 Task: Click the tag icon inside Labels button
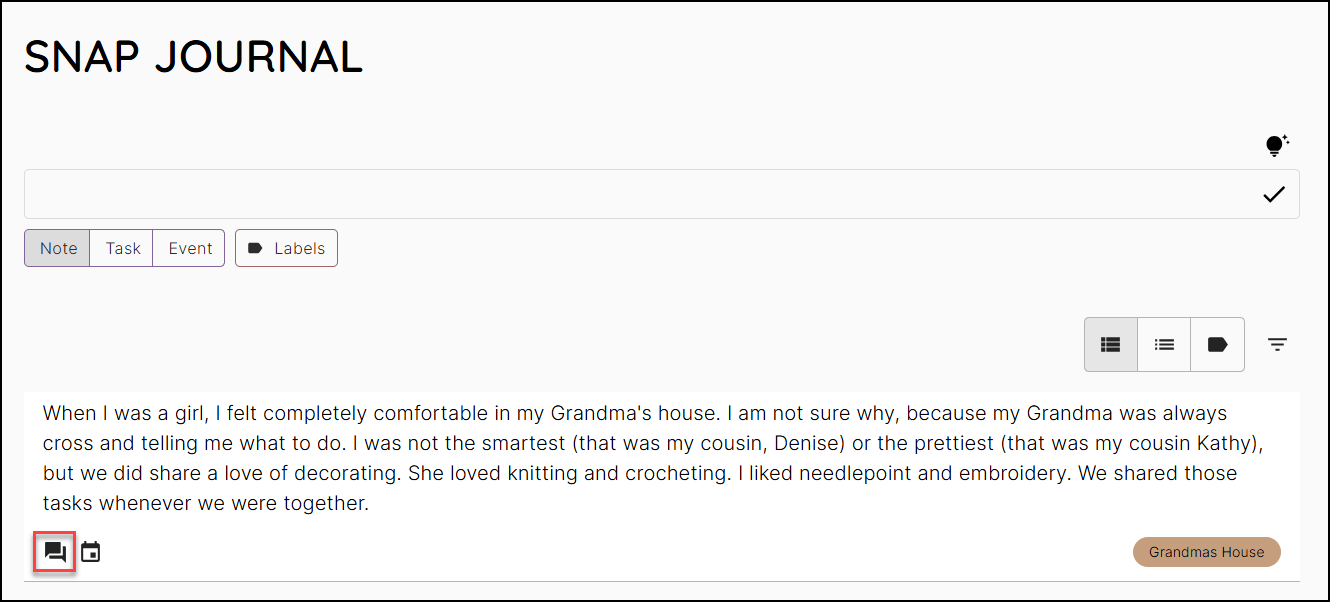pos(255,248)
